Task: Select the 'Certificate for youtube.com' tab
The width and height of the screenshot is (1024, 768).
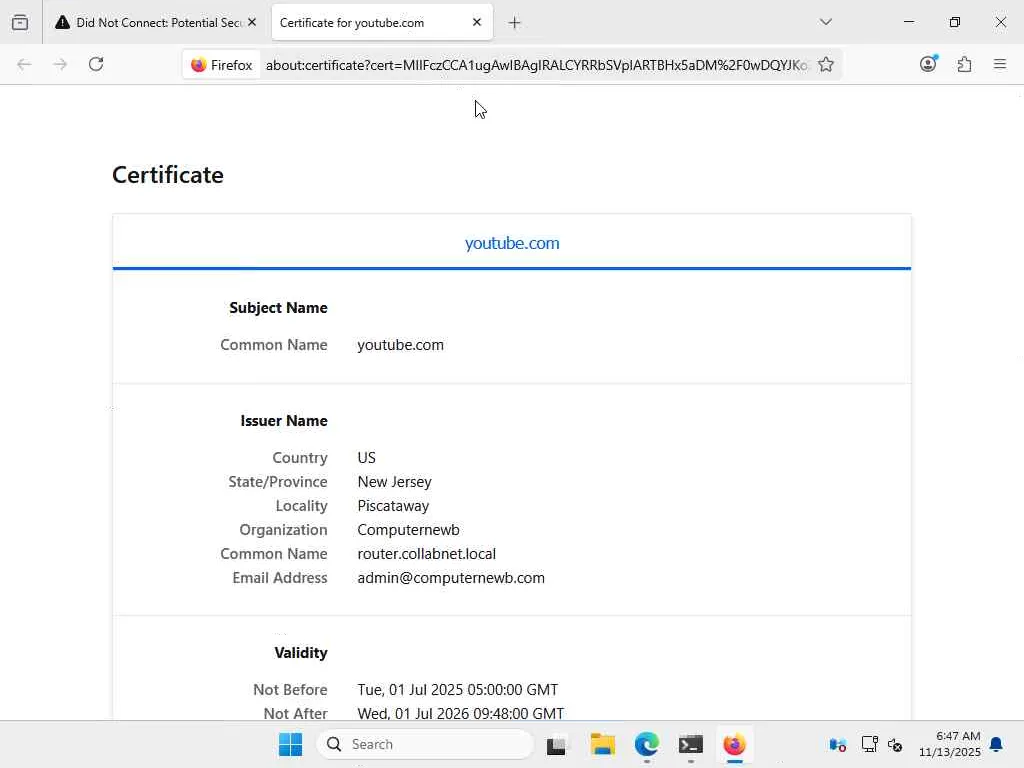Action: click(x=382, y=22)
